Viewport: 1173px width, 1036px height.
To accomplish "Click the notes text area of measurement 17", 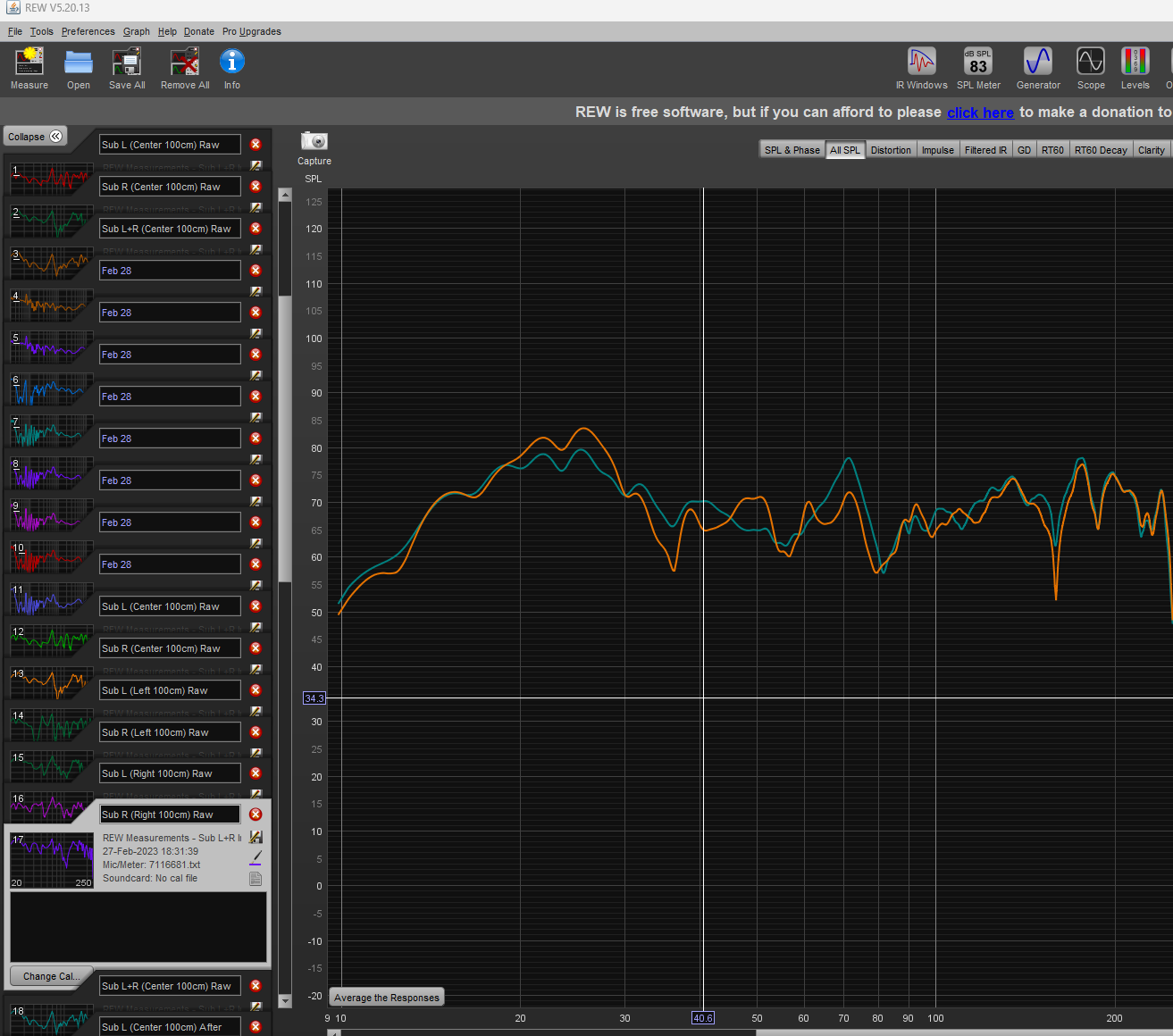I will point(138,927).
